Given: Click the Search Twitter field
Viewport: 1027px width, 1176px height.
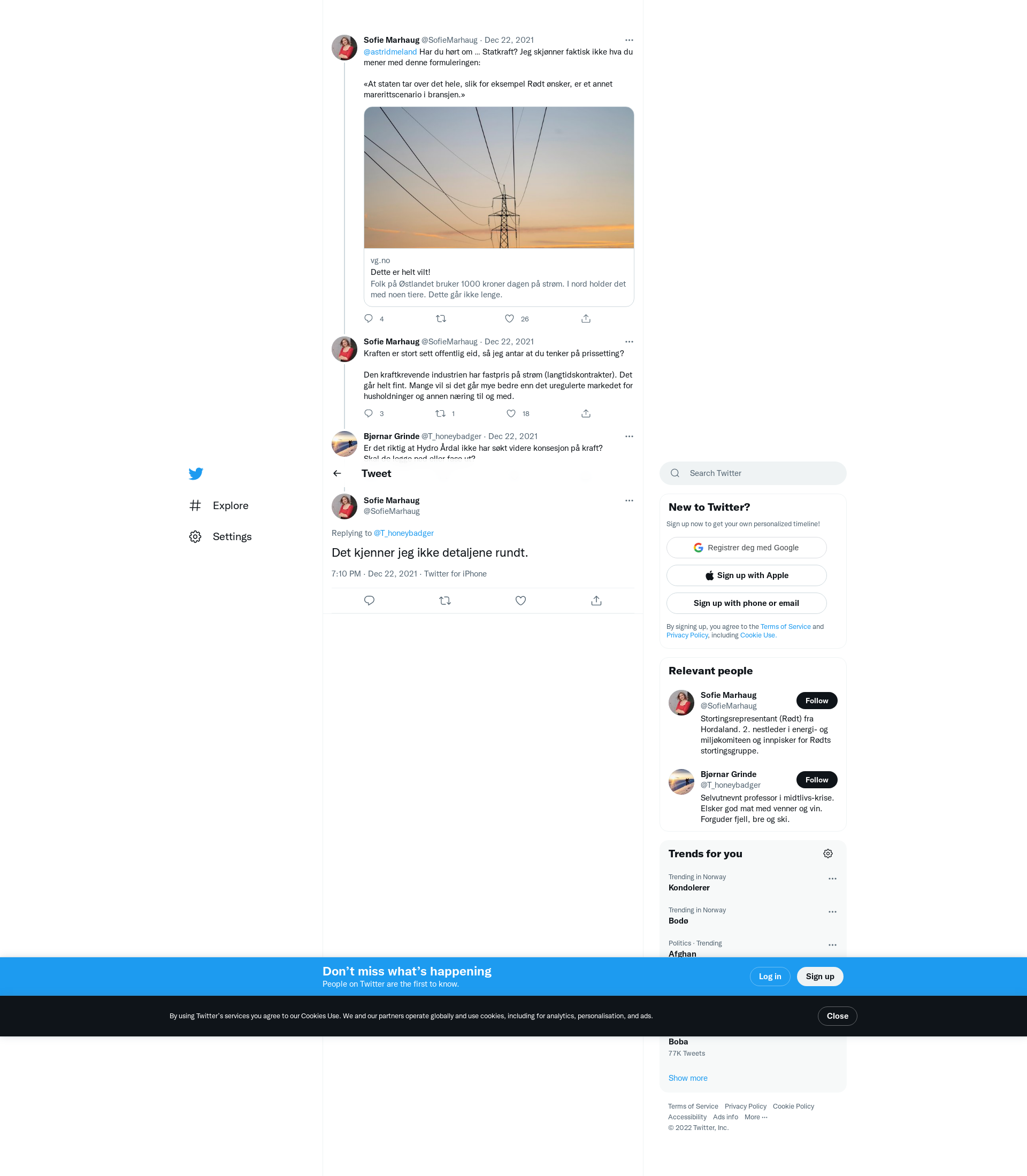Looking at the screenshot, I should tap(753, 473).
